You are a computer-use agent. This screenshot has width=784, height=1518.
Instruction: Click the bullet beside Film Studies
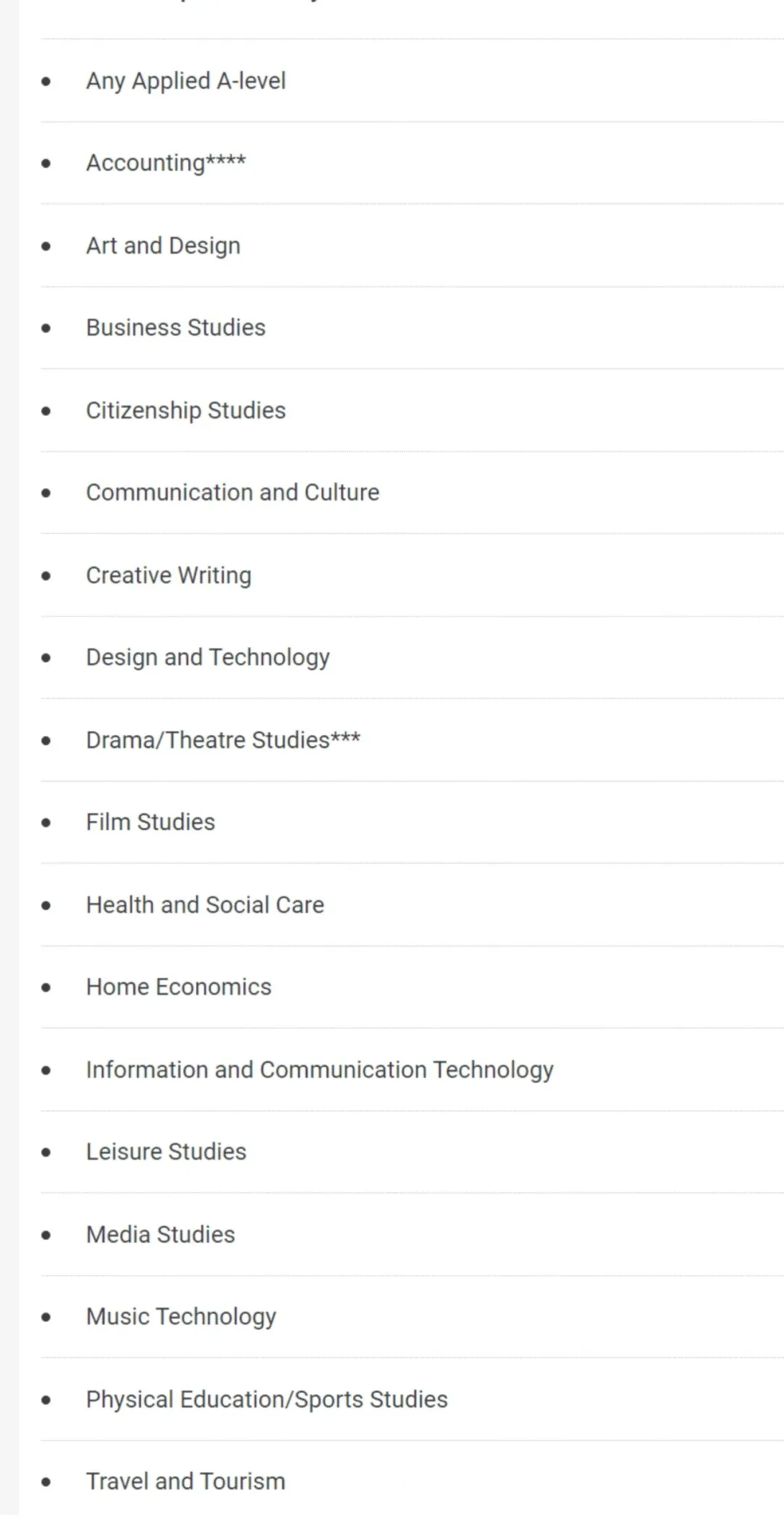(46, 823)
